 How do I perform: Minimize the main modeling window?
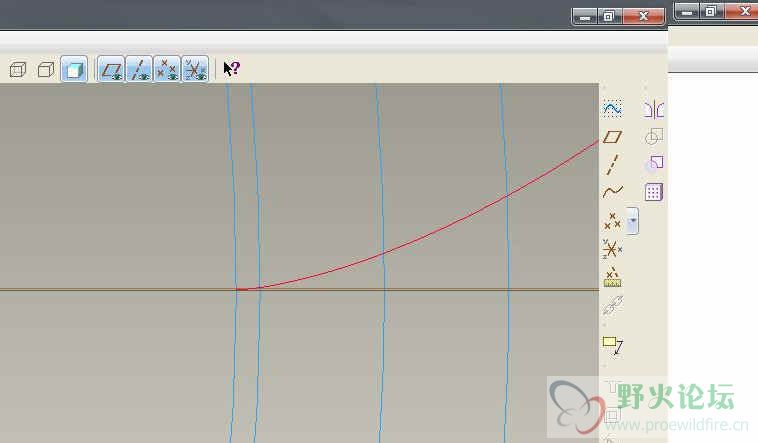[585, 17]
